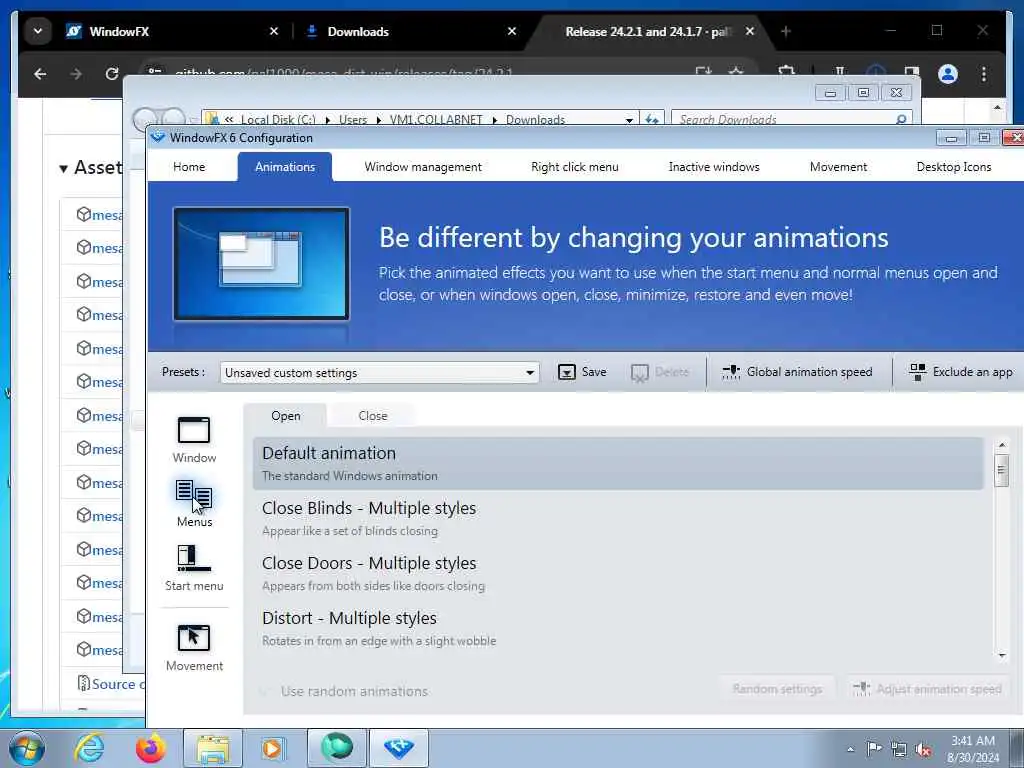Pick Distort - Multiple styles animation
The height and width of the screenshot is (768, 1024).
[618, 628]
